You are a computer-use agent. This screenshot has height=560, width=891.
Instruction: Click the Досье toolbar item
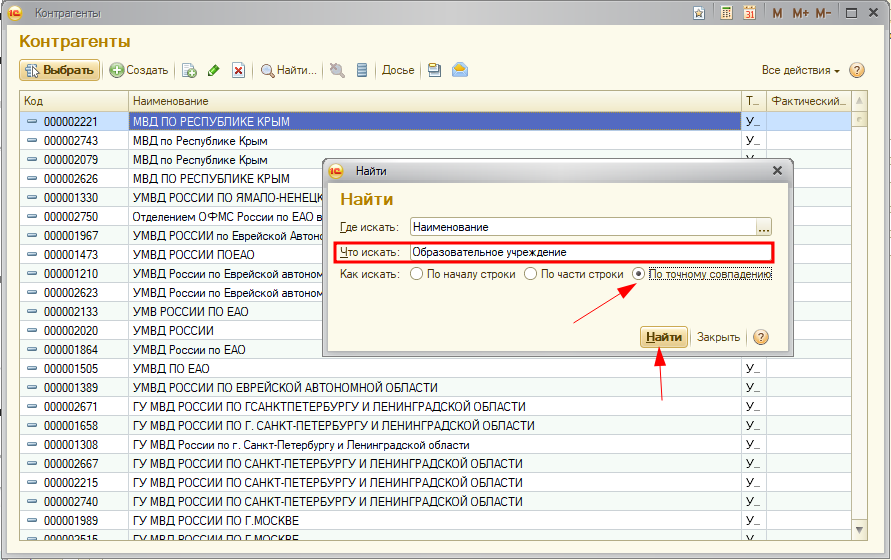pyautogui.click(x=398, y=70)
